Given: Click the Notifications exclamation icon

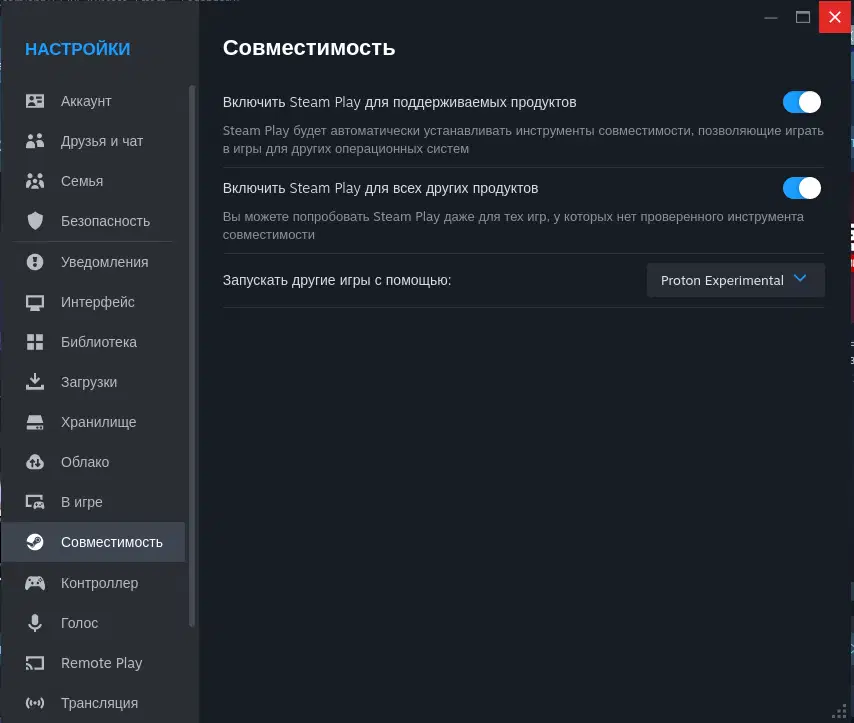Looking at the screenshot, I should (35, 262).
